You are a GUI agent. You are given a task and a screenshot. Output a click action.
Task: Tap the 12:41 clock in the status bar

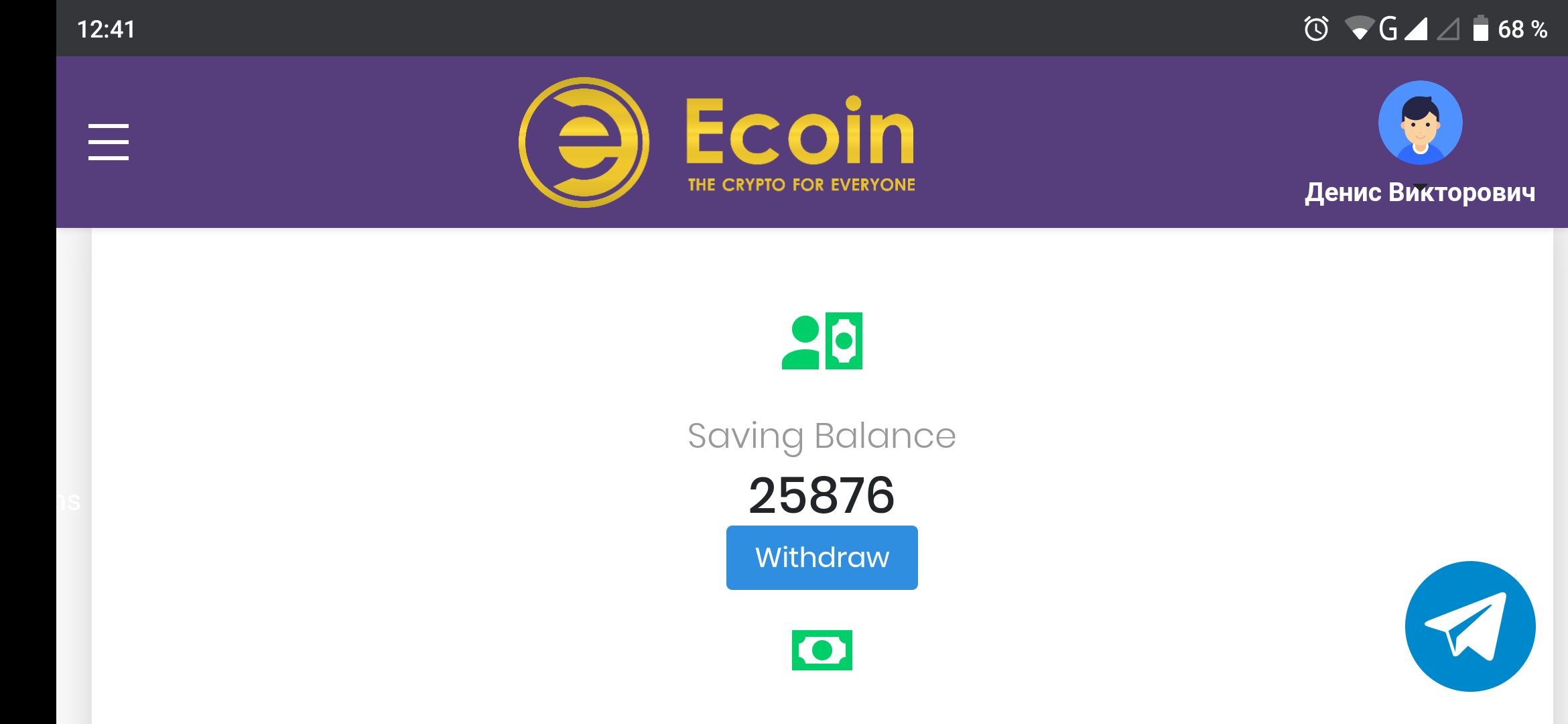(107, 29)
